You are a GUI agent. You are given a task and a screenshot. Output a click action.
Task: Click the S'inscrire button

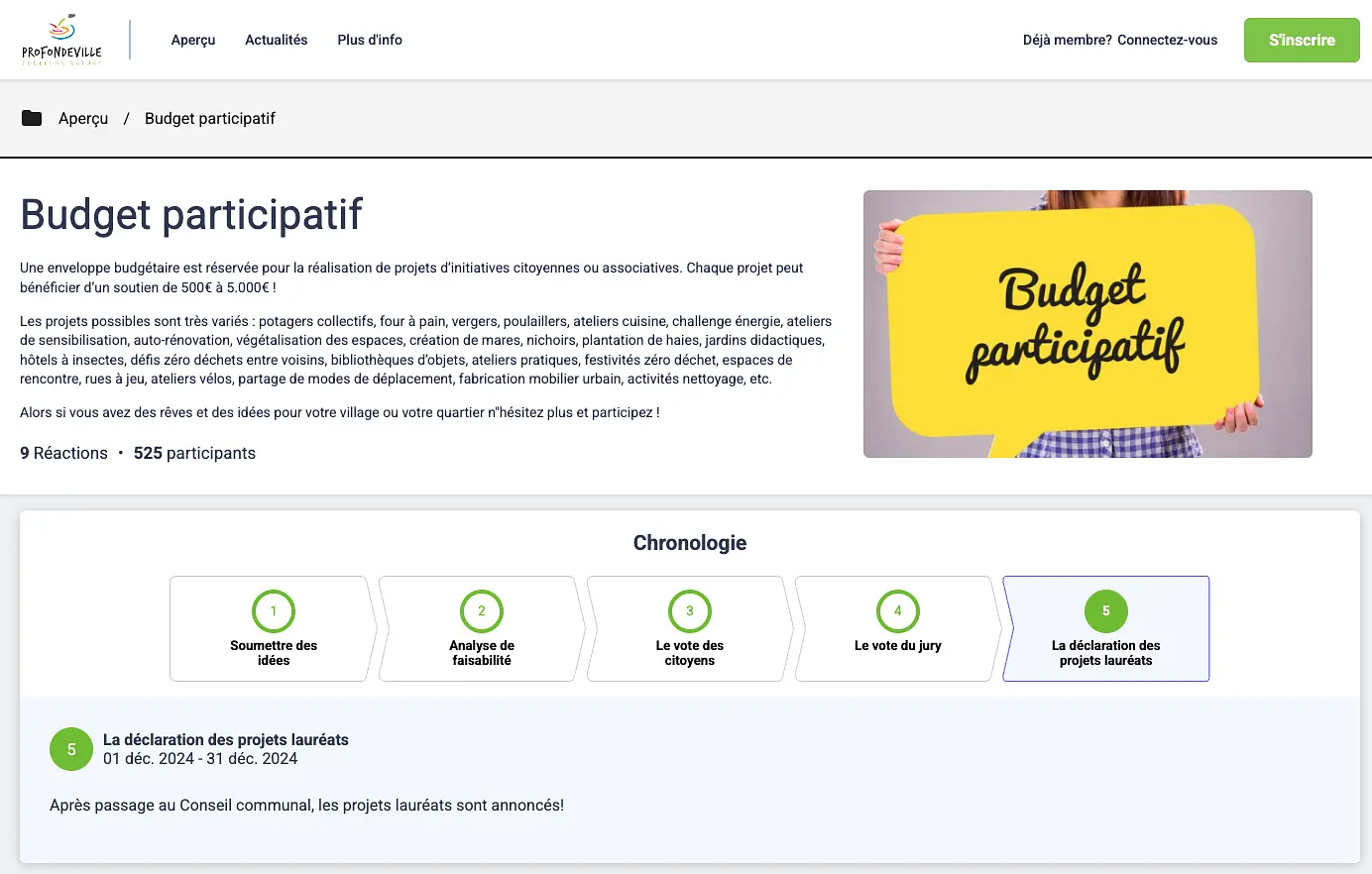coord(1302,40)
